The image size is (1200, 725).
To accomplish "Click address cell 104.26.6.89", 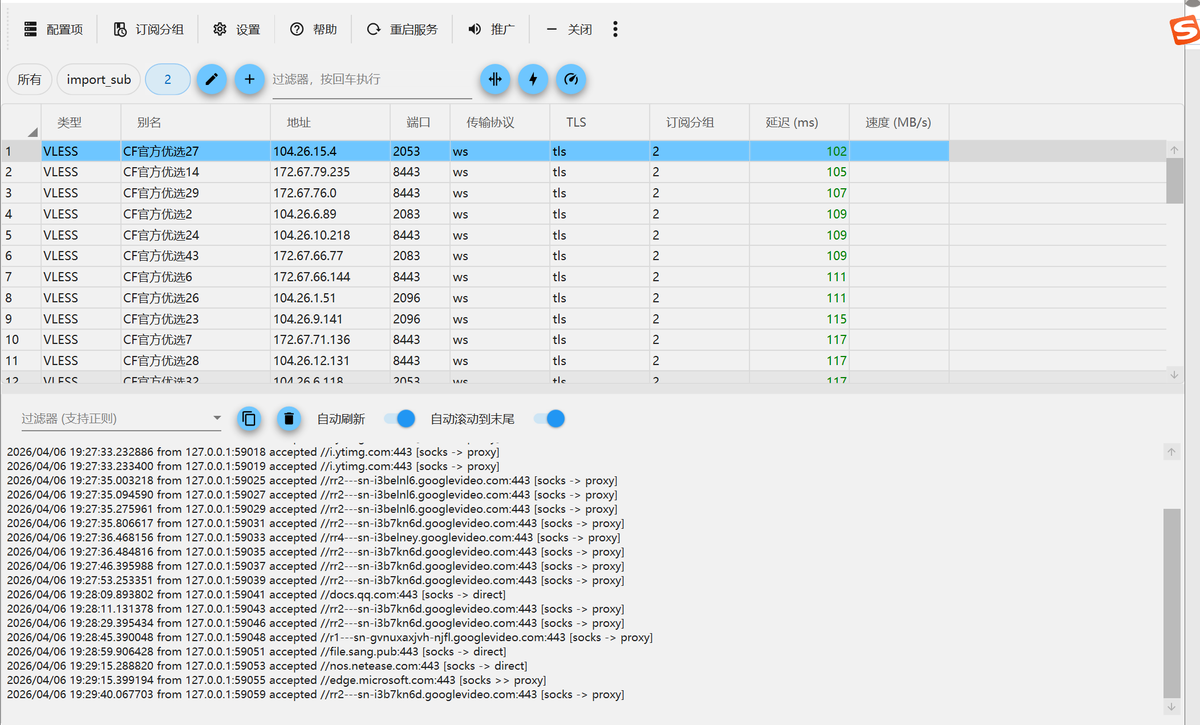I will click(x=330, y=214).
